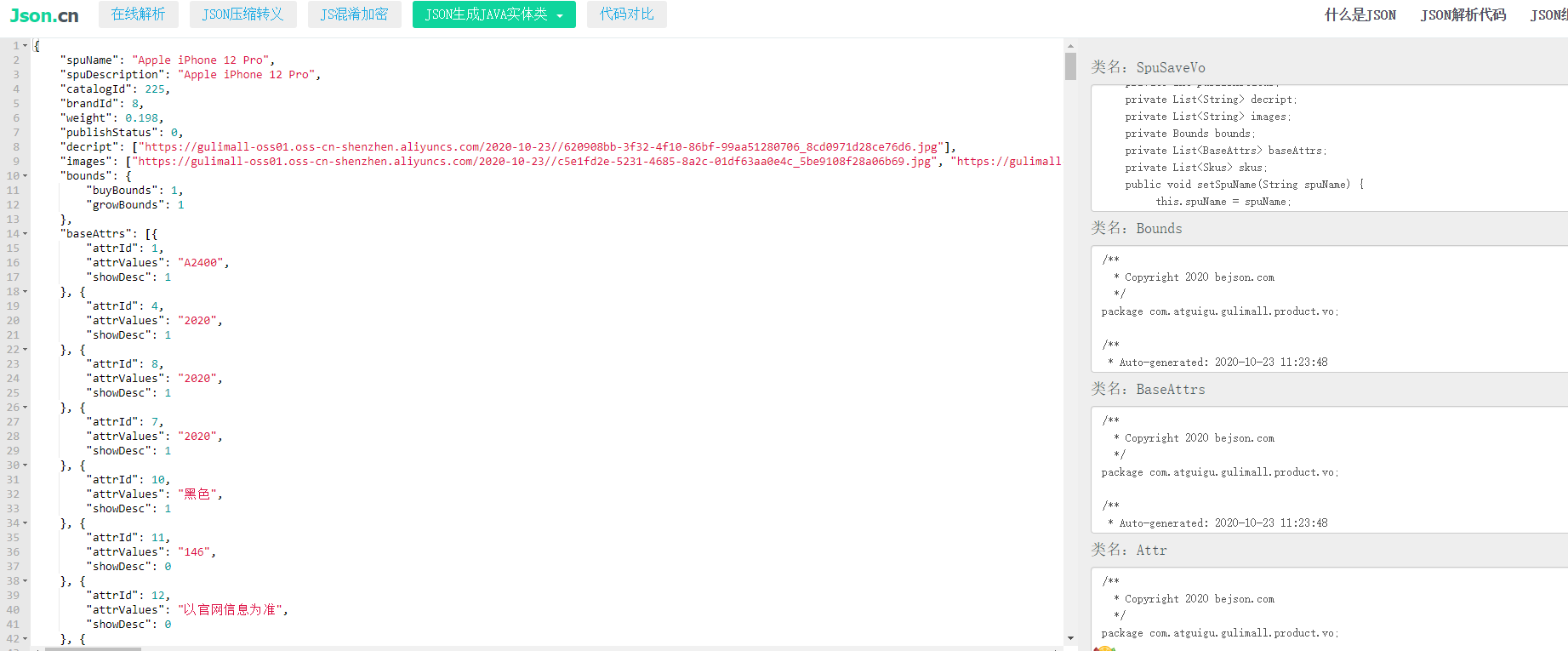Collapse the fold arrow at line 38

pyautogui.click(x=26, y=581)
